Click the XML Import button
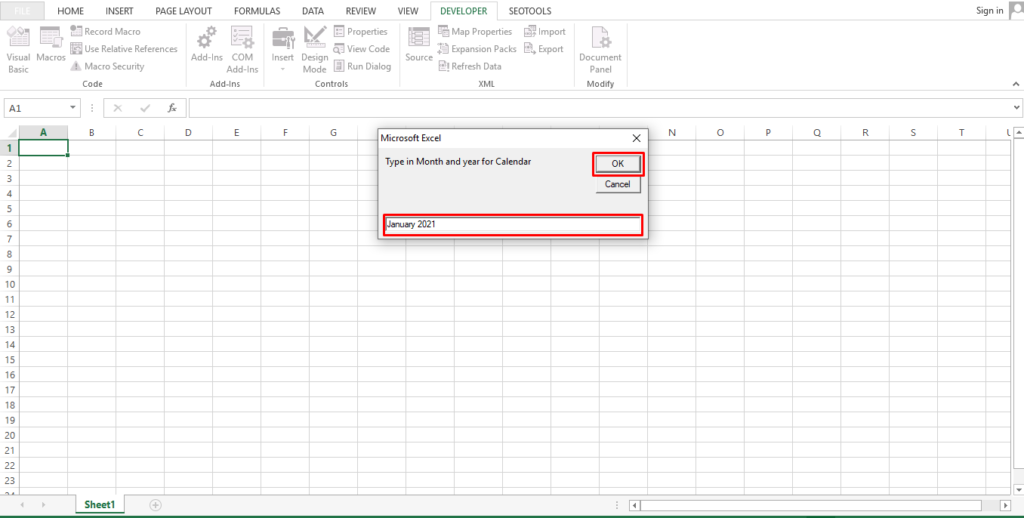 tap(545, 31)
